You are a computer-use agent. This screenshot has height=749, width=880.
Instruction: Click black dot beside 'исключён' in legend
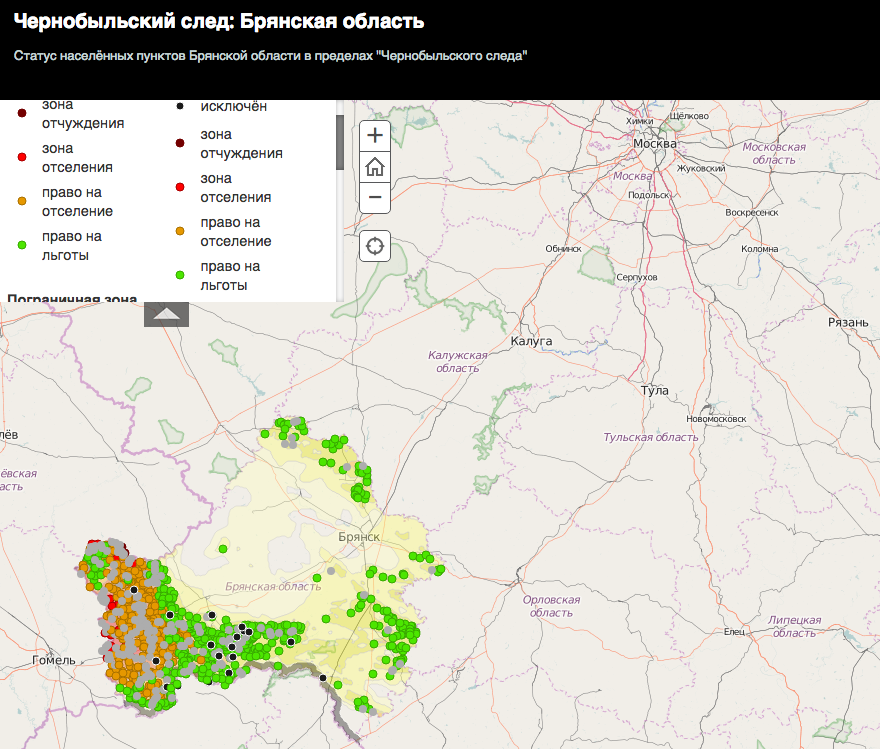pos(180,106)
